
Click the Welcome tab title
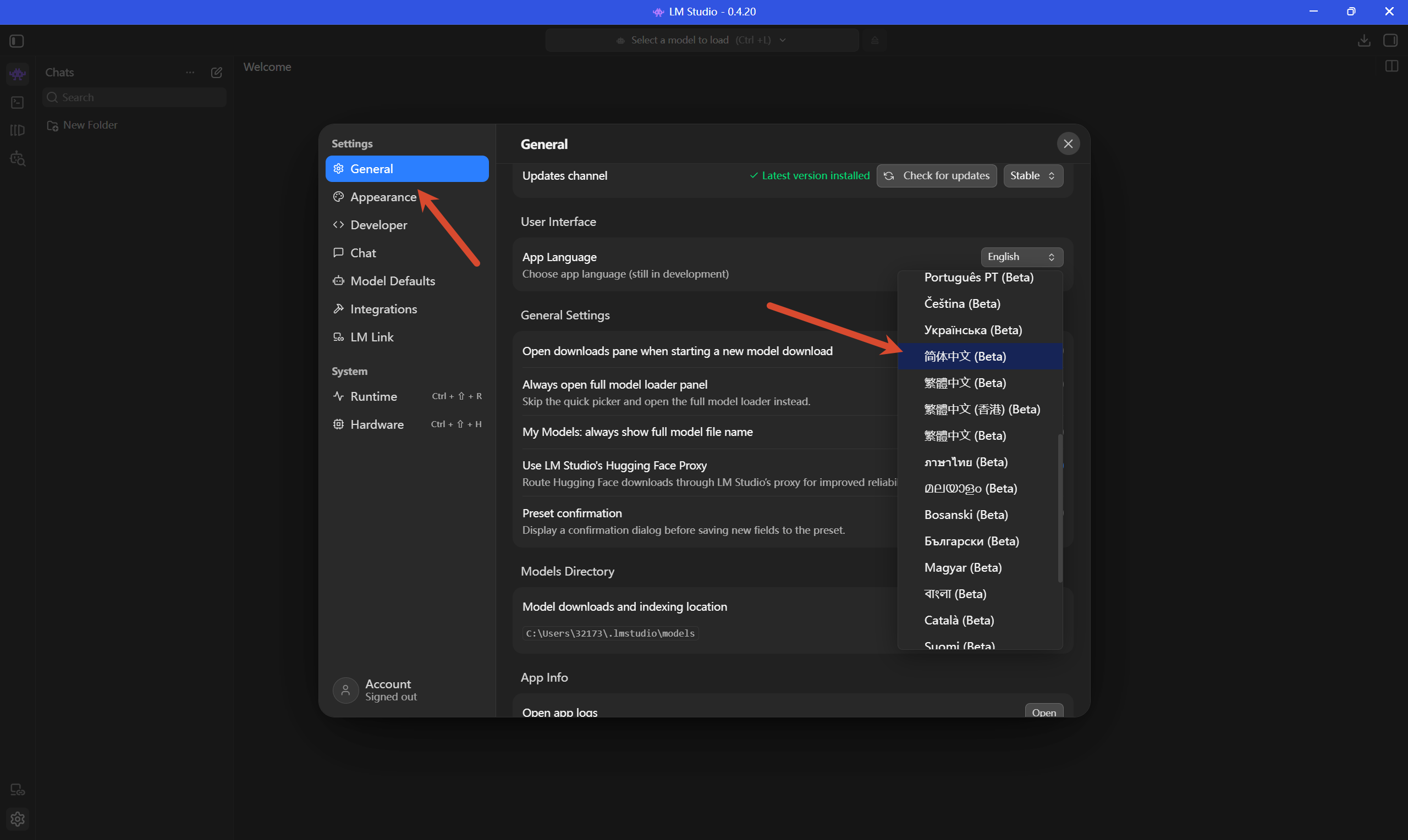point(267,67)
